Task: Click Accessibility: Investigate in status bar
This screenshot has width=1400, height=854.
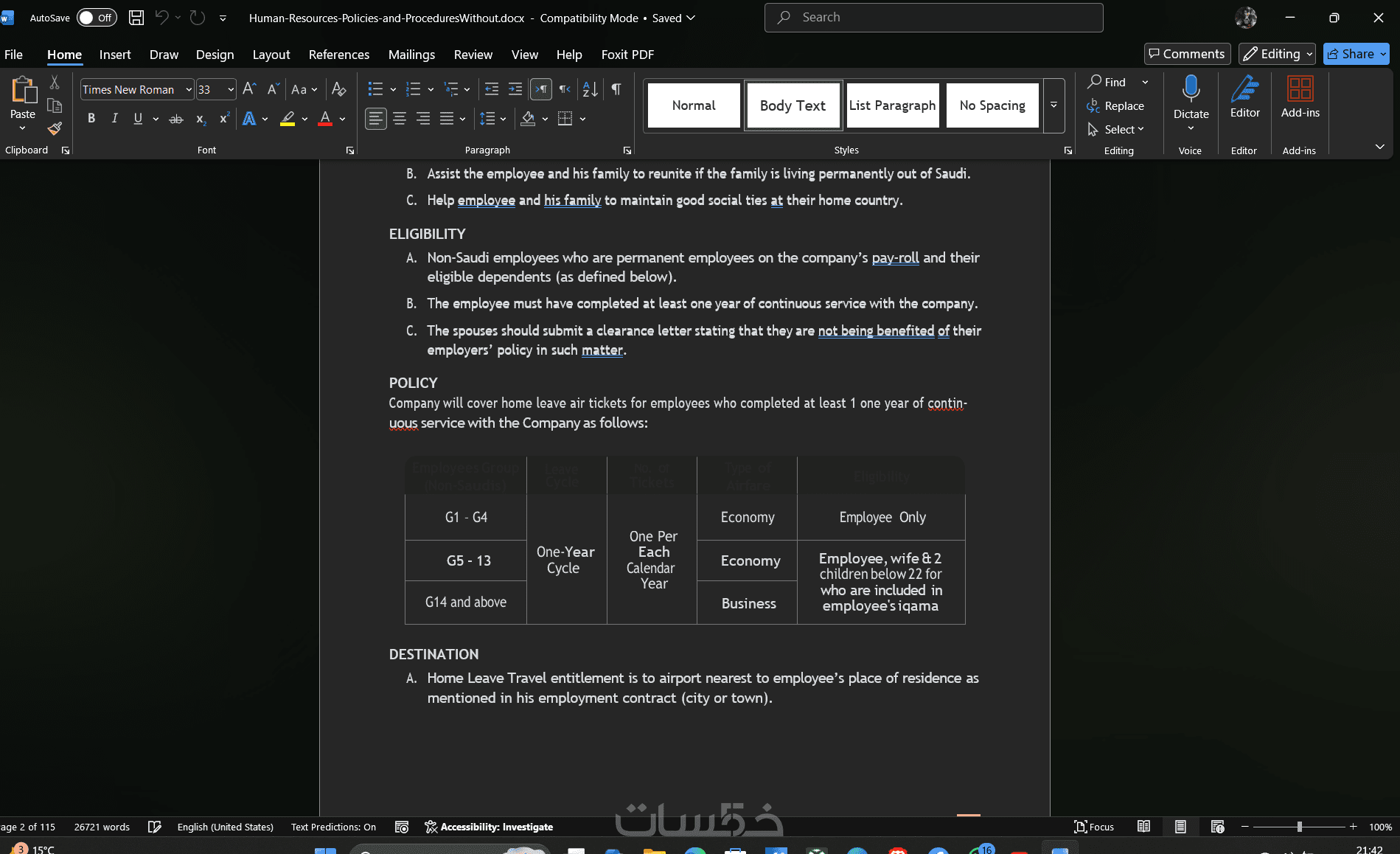Action: 489,827
